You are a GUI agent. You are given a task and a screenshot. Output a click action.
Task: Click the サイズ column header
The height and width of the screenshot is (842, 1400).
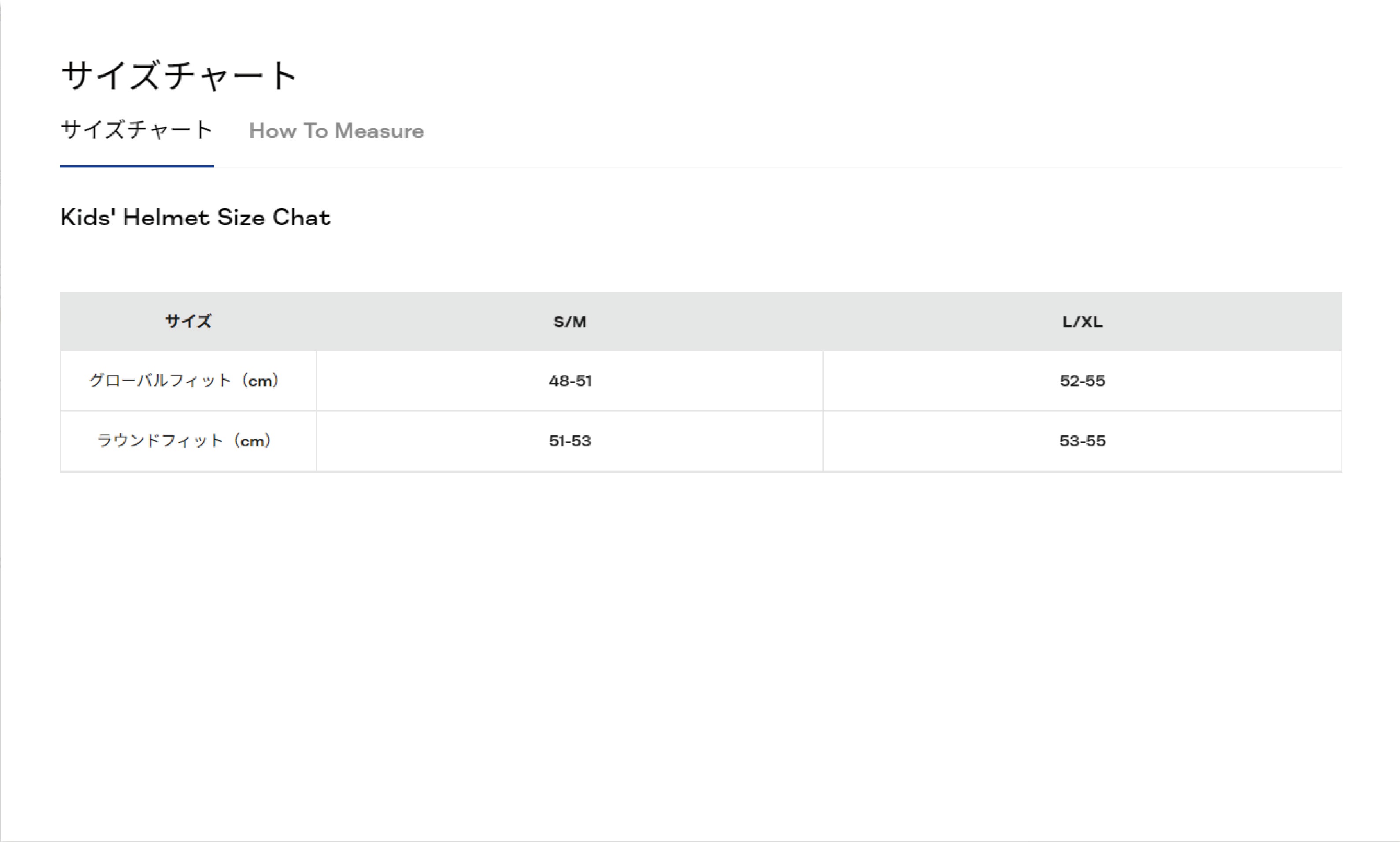(188, 322)
